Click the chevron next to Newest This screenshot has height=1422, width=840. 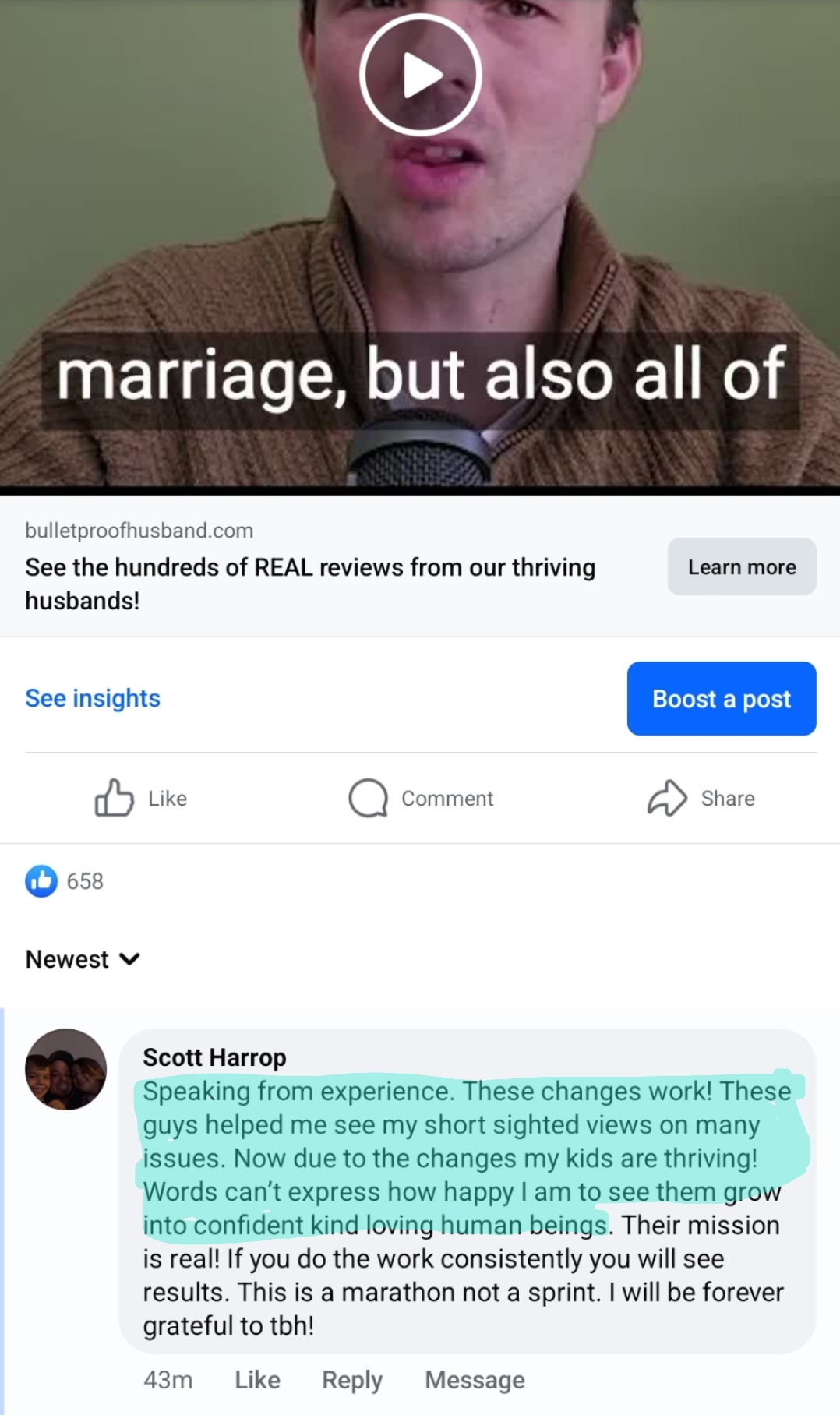[x=129, y=959]
